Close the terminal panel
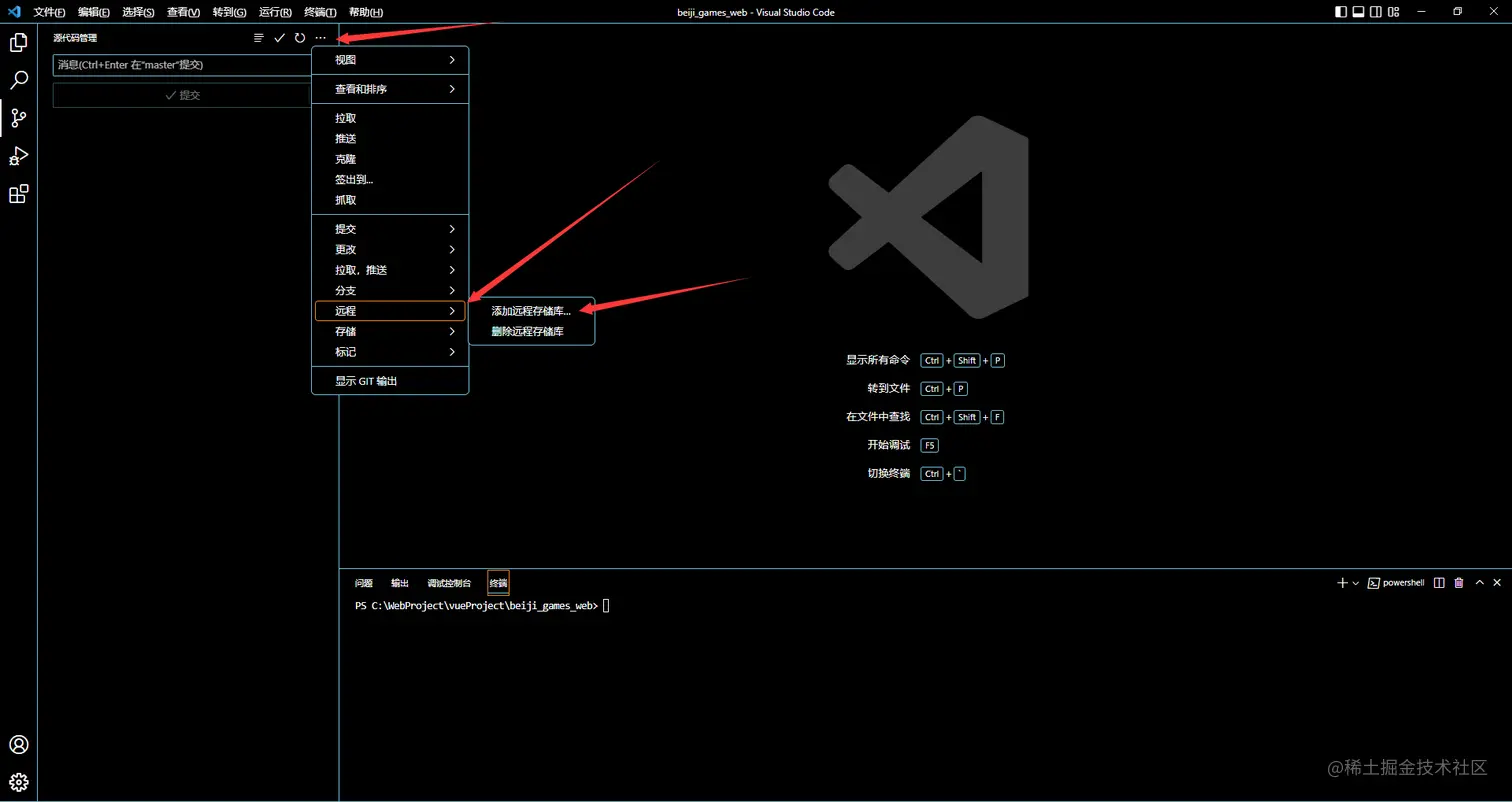1512x802 pixels. 1497,583
